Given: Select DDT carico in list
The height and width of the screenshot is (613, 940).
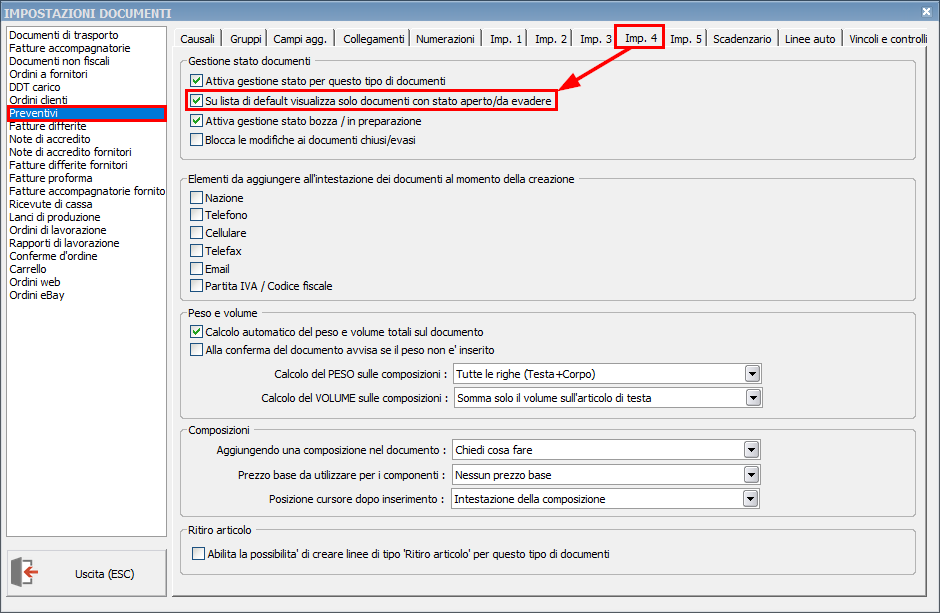Looking at the screenshot, I should (x=86, y=87).
